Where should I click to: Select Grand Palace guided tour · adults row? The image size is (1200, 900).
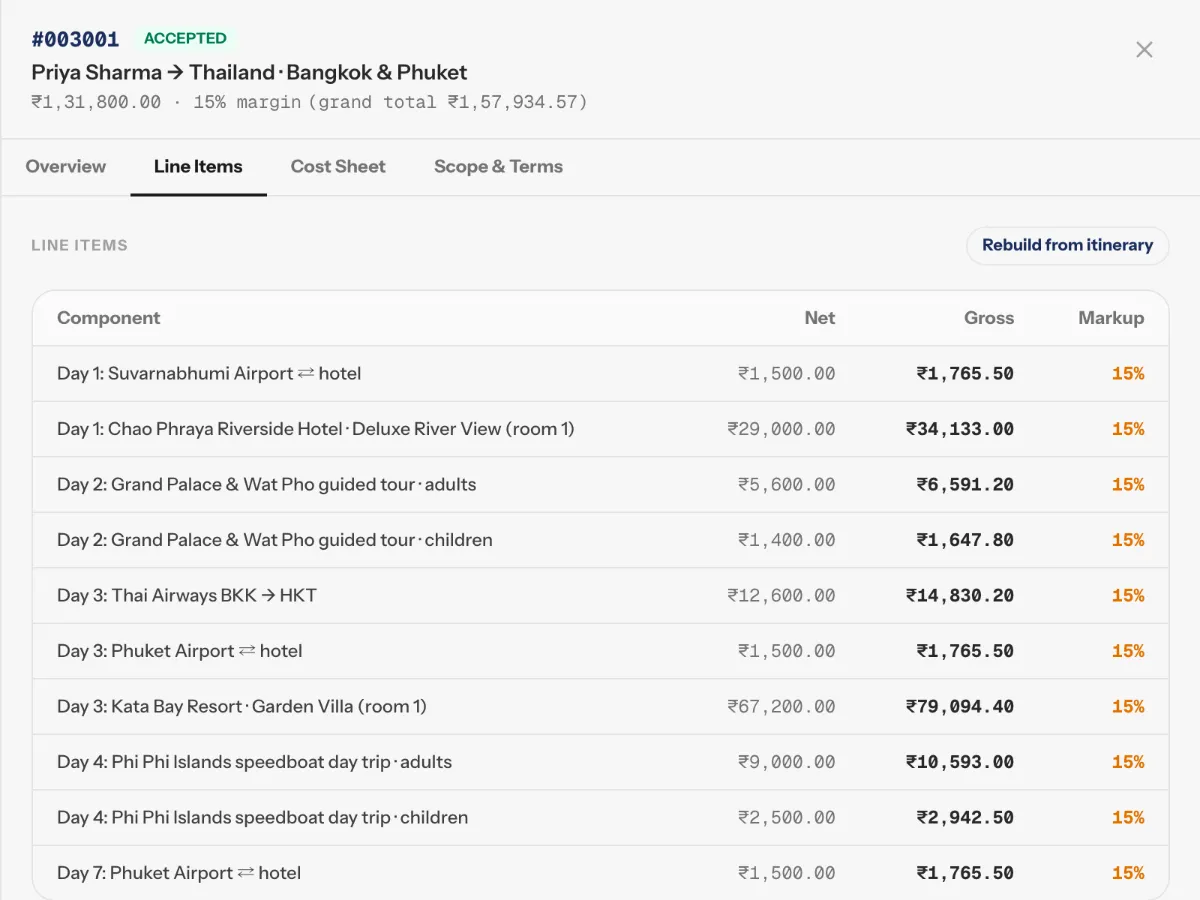tap(600, 485)
